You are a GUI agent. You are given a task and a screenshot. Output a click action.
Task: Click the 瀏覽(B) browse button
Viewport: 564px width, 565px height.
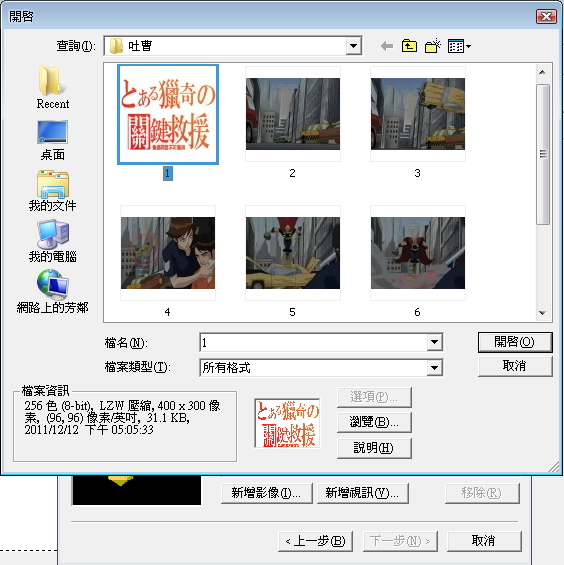click(x=374, y=422)
